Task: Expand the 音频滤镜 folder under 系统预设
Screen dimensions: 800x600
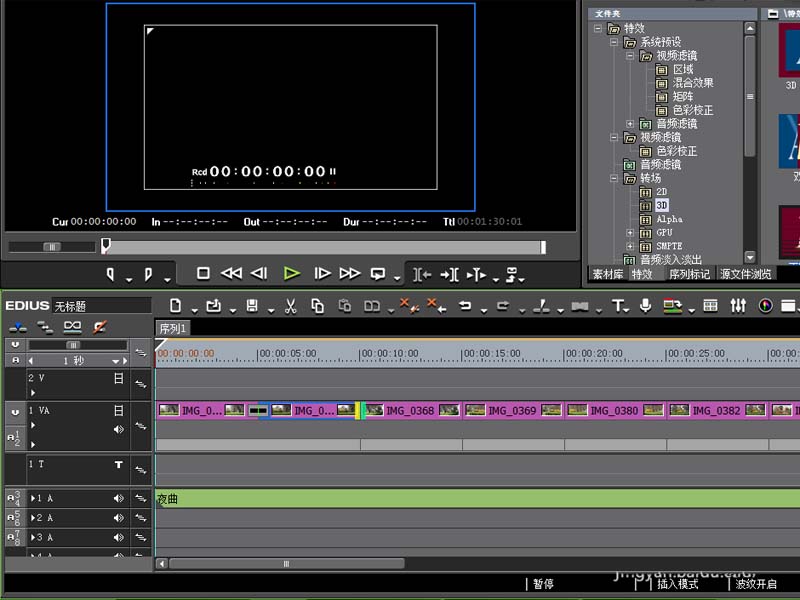Action: (630, 124)
